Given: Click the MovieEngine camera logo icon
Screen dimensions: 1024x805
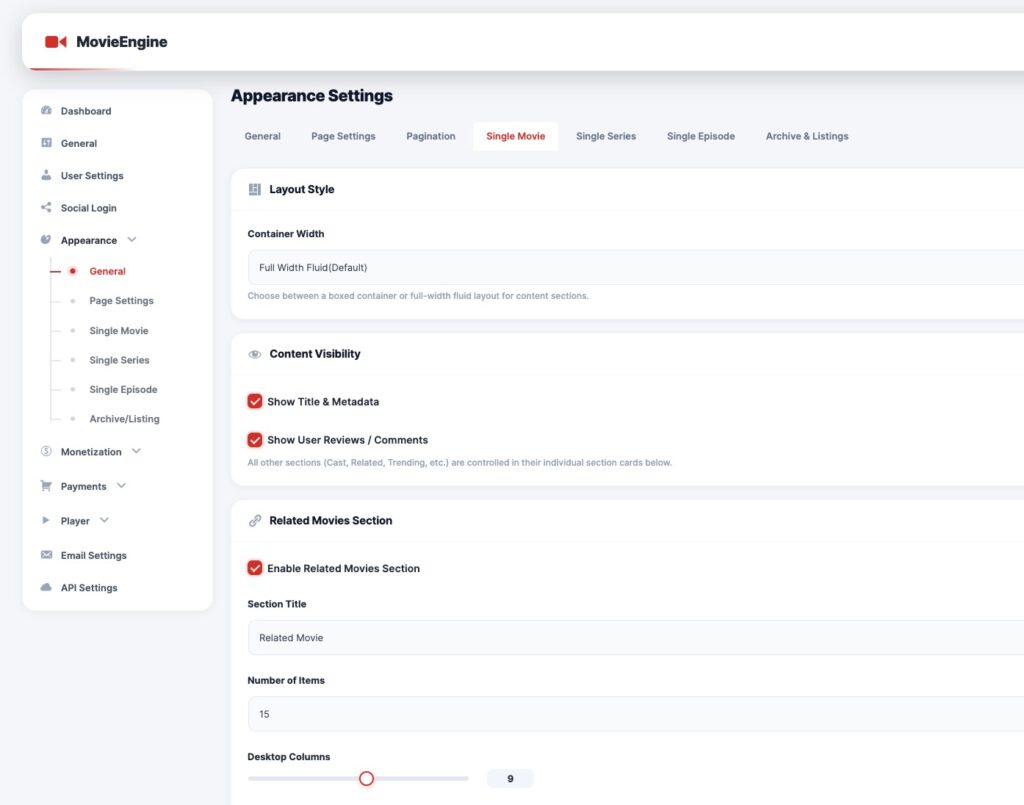Looking at the screenshot, I should (55, 42).
